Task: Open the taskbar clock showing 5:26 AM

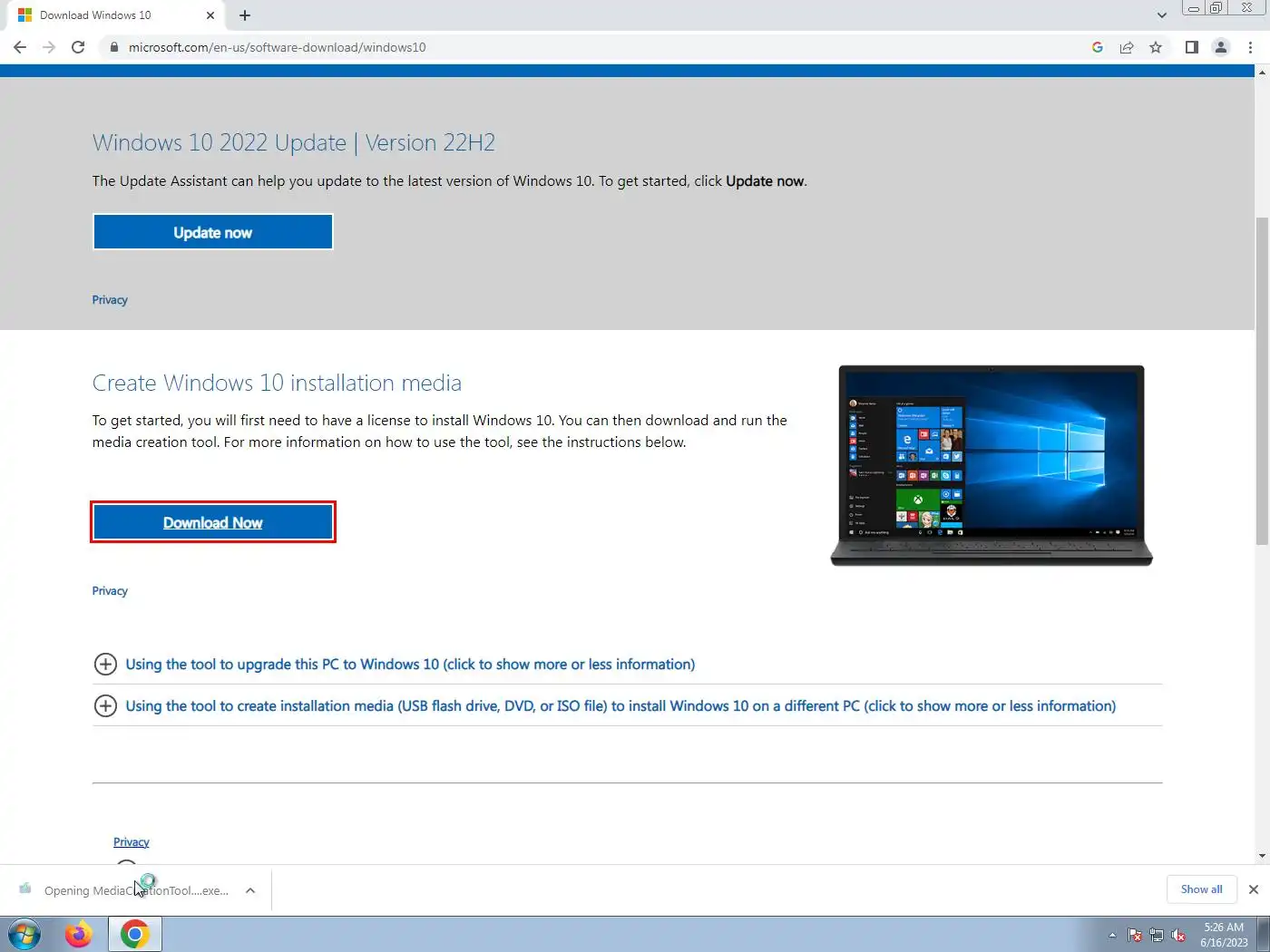Action: tap(1224, 935)
